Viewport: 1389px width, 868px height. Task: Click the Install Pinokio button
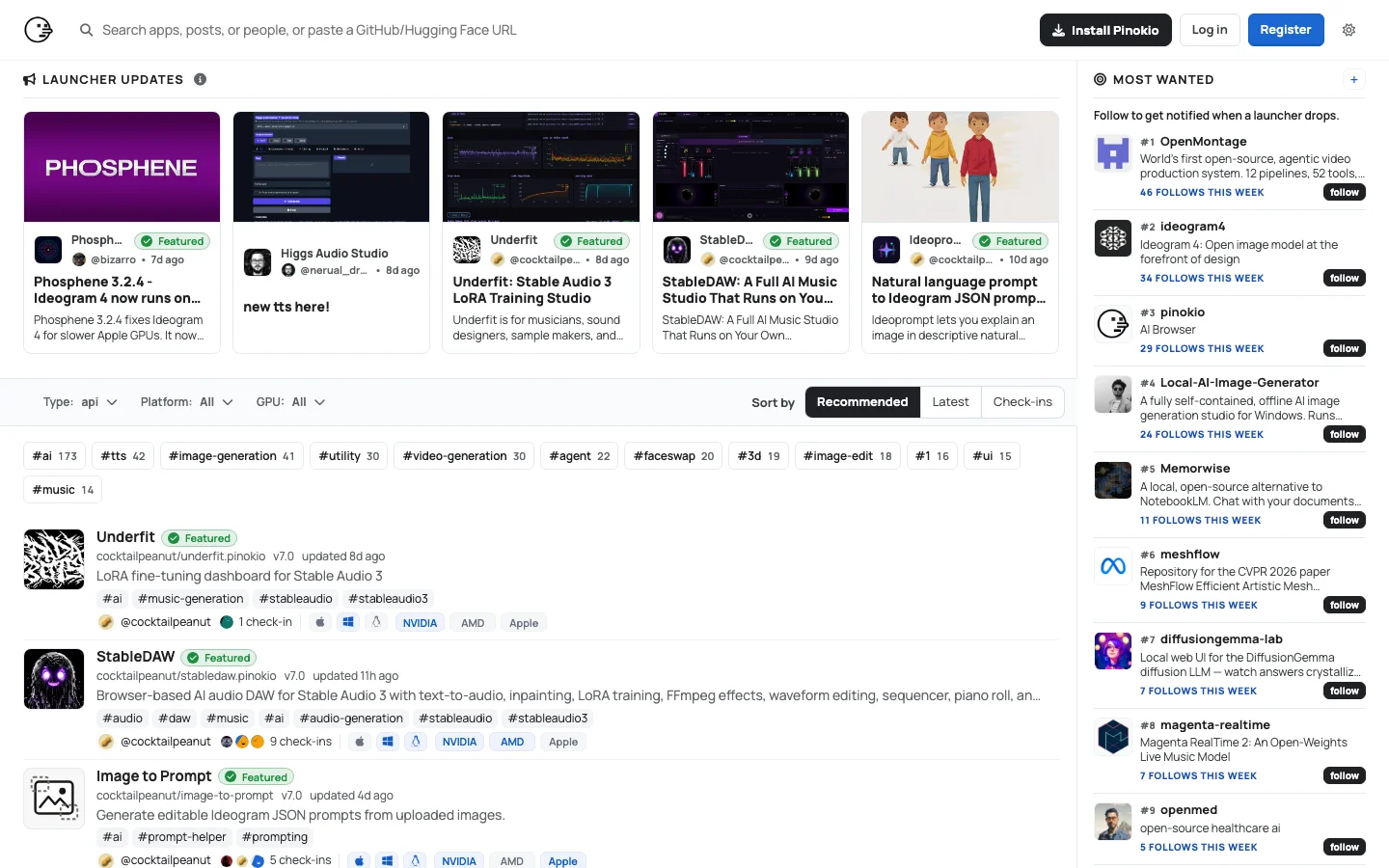pos(1105,30)
